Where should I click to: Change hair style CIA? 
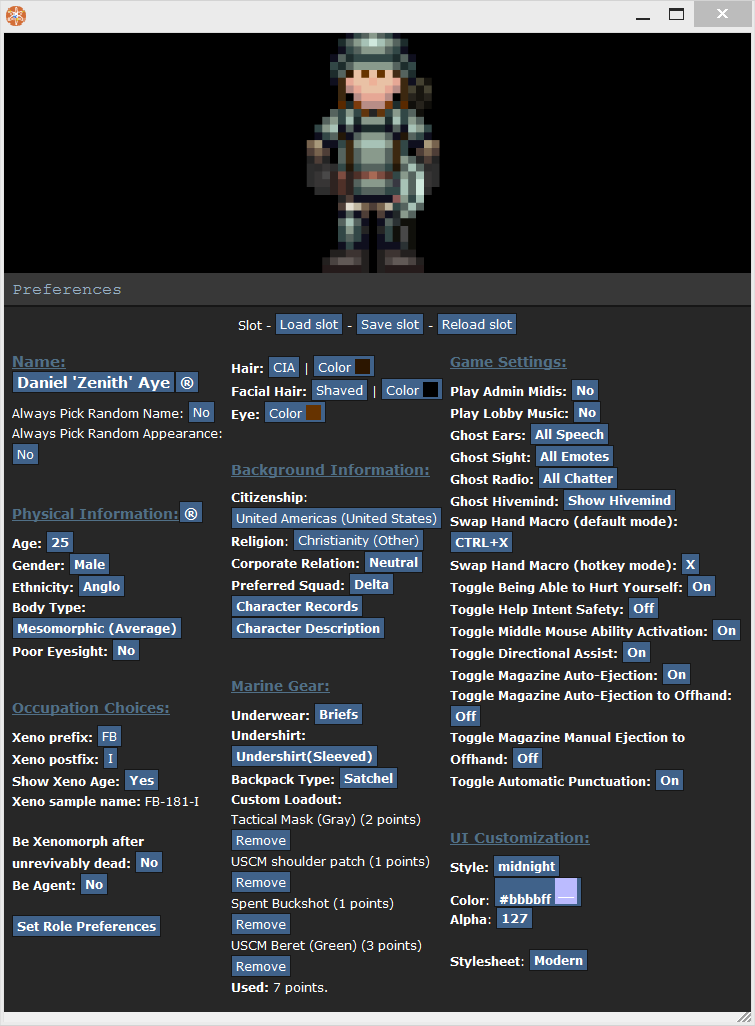(x=284, y=368)
